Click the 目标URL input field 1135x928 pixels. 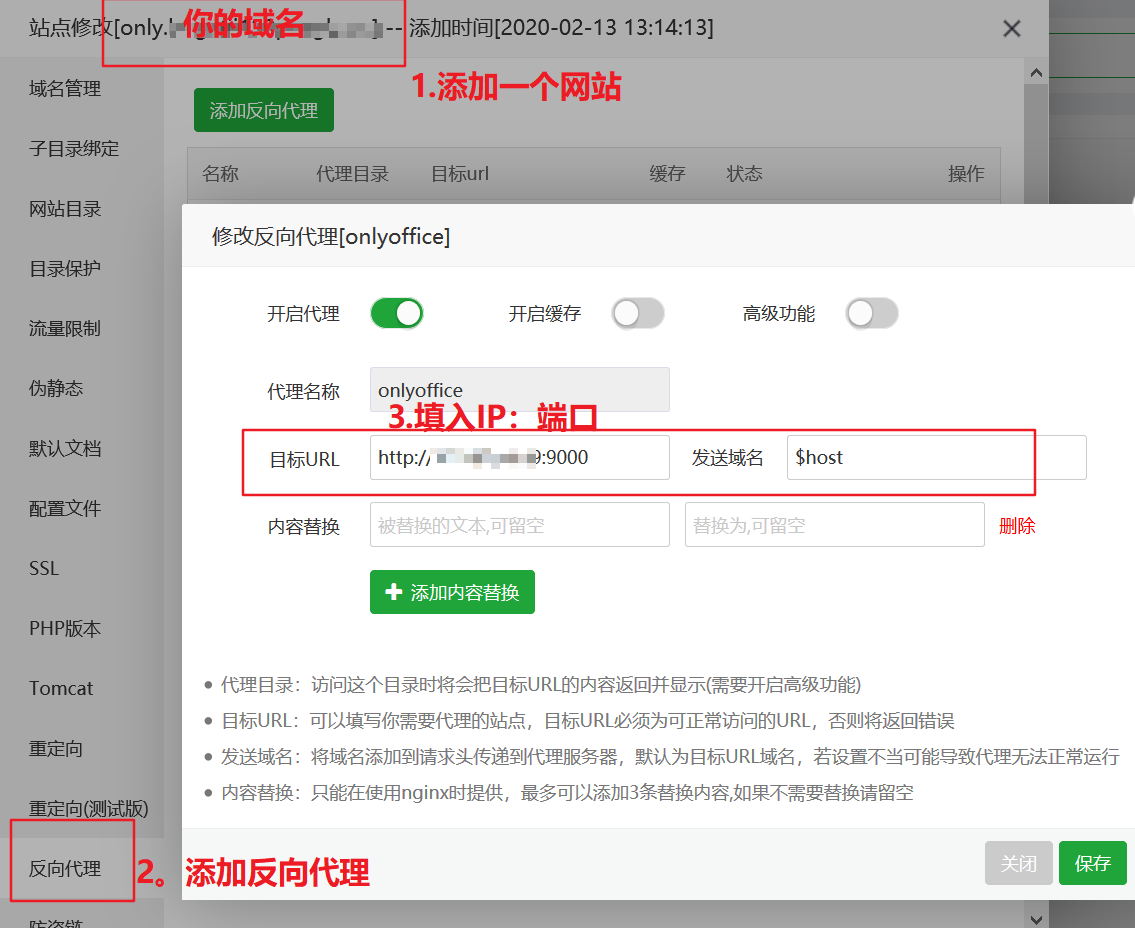click(x=519, y=458)
